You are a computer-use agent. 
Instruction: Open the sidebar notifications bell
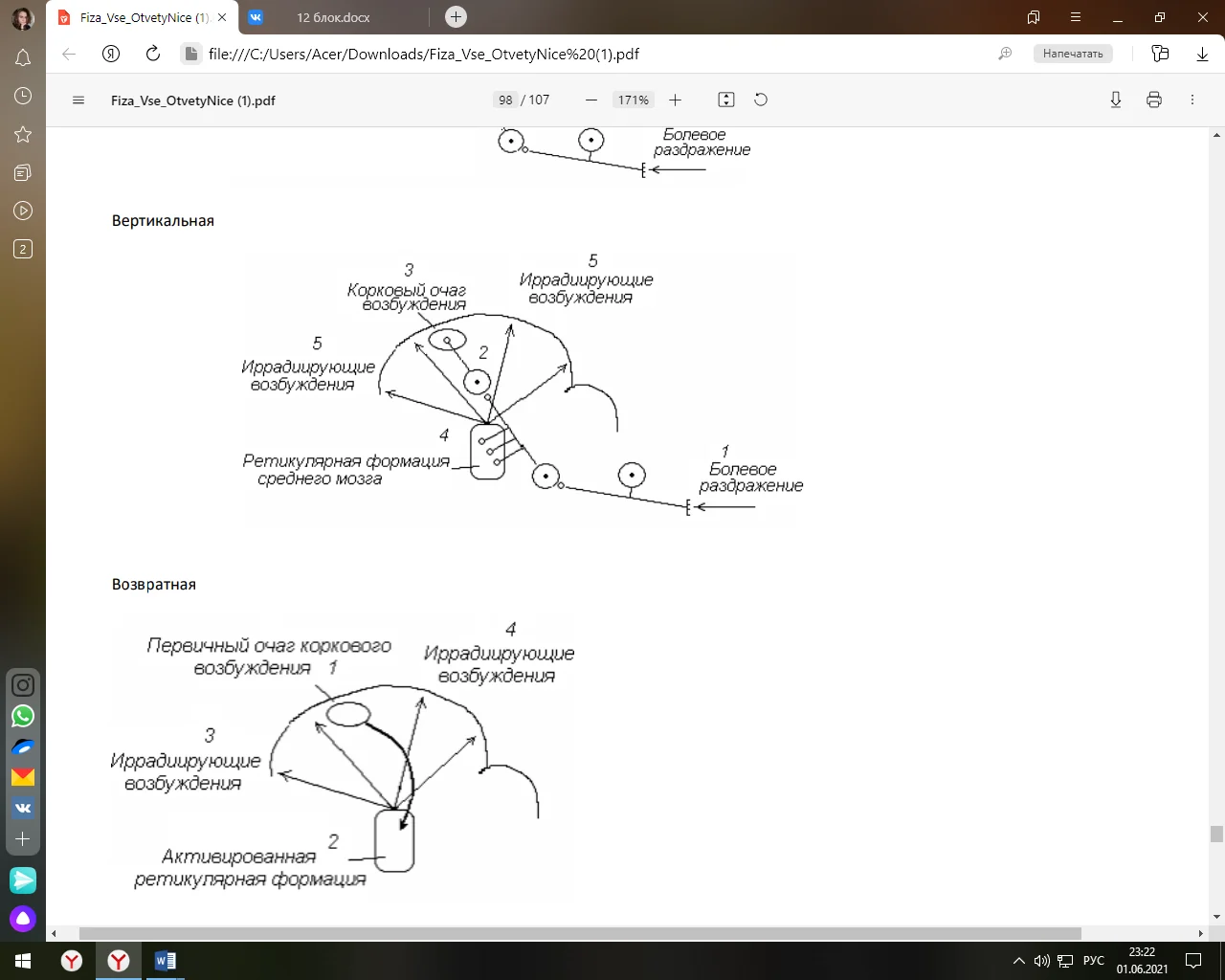23,58
